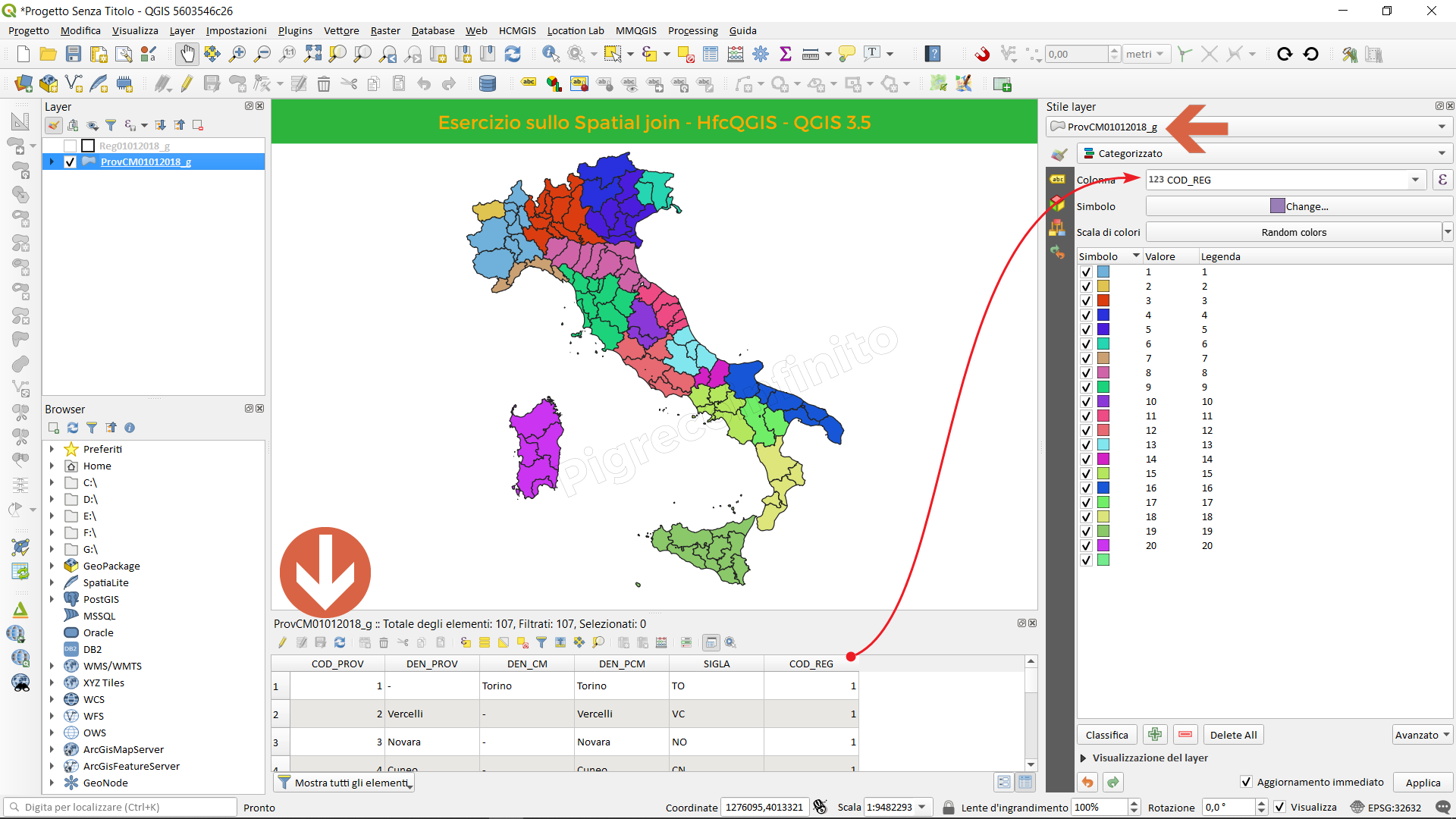The width and height of the screenshot is (1456, 819).
Task: Click the Save Project floppy icon
Action: tap(74, 54)
